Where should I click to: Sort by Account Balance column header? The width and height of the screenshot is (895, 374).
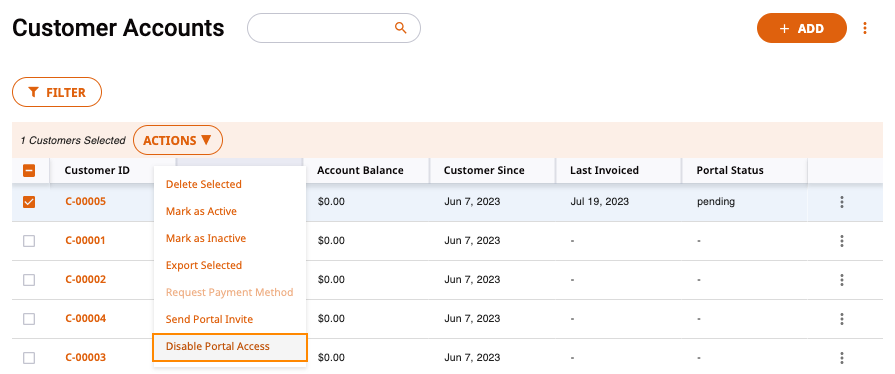coord(360,170)
